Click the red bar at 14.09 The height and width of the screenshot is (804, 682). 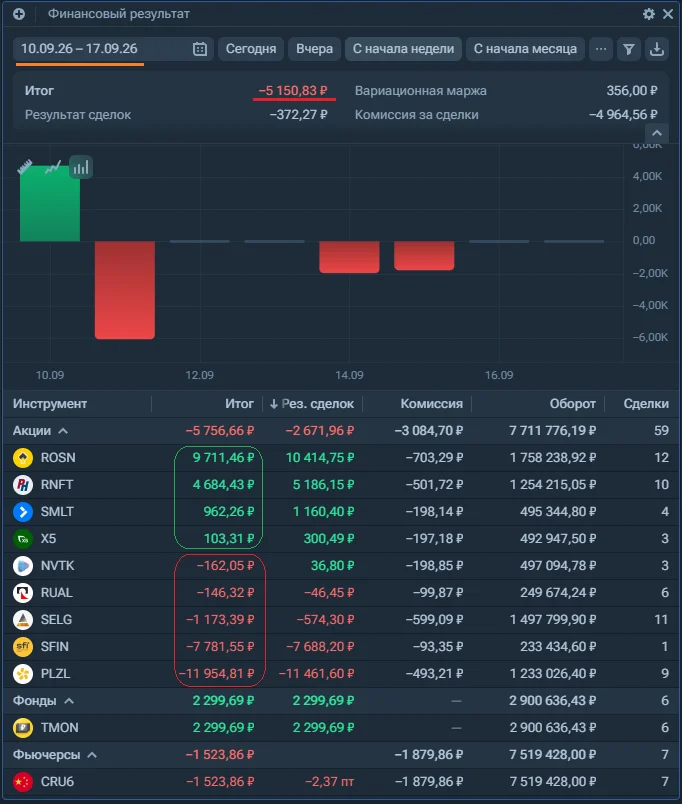tap(349, 256)
